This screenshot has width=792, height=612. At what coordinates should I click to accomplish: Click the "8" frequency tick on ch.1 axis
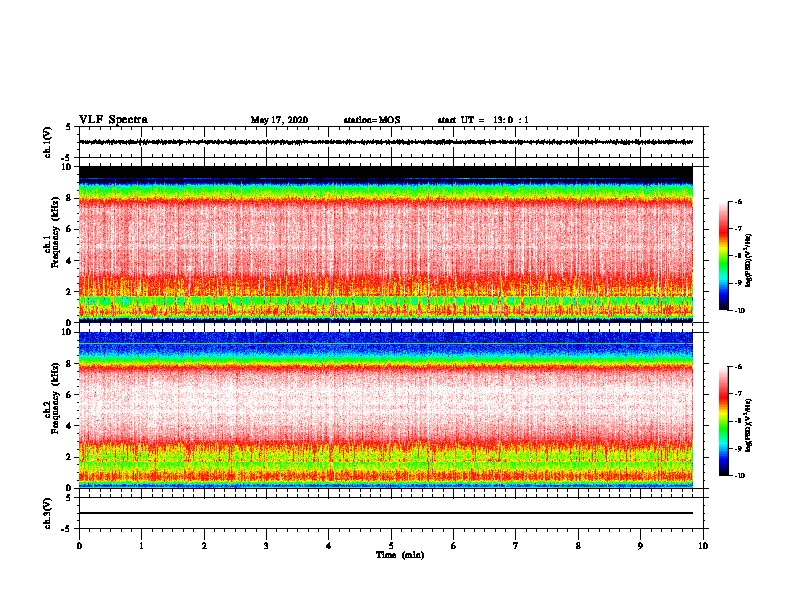click(68, 198)
